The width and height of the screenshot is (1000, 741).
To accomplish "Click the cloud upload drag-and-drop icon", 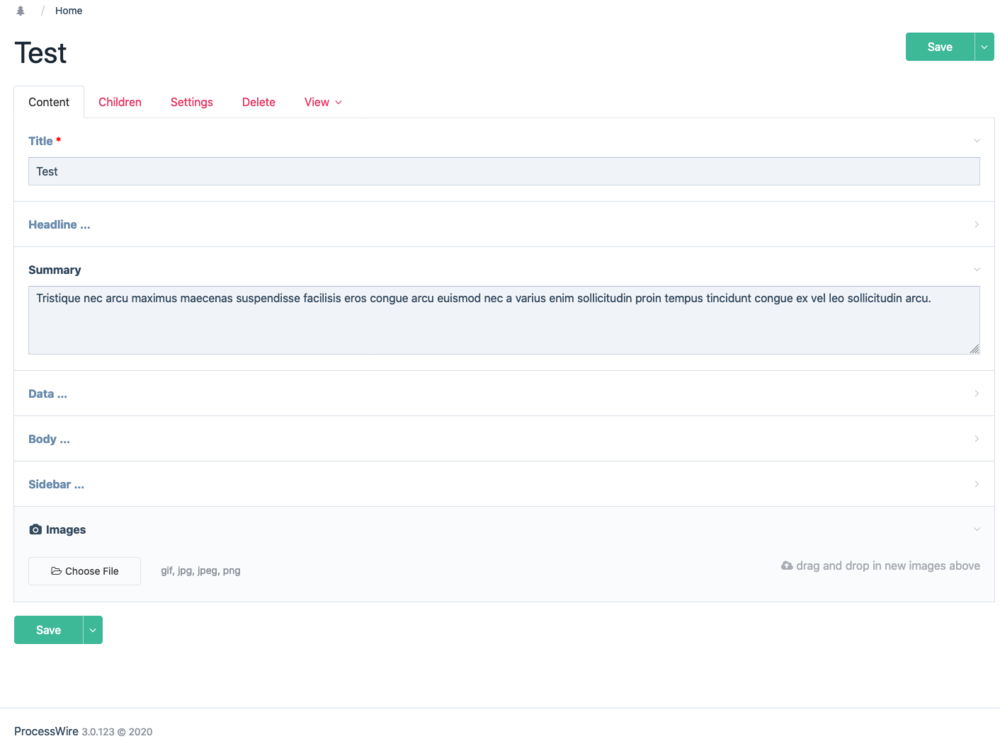I will tap(786, 566).
